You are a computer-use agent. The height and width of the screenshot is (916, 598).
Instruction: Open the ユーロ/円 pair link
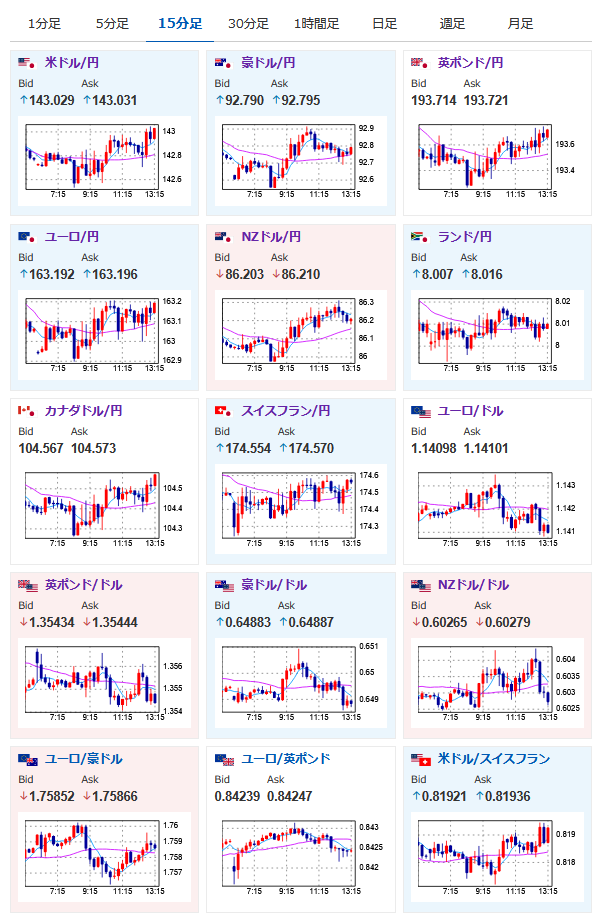click(x=72, y=237)
